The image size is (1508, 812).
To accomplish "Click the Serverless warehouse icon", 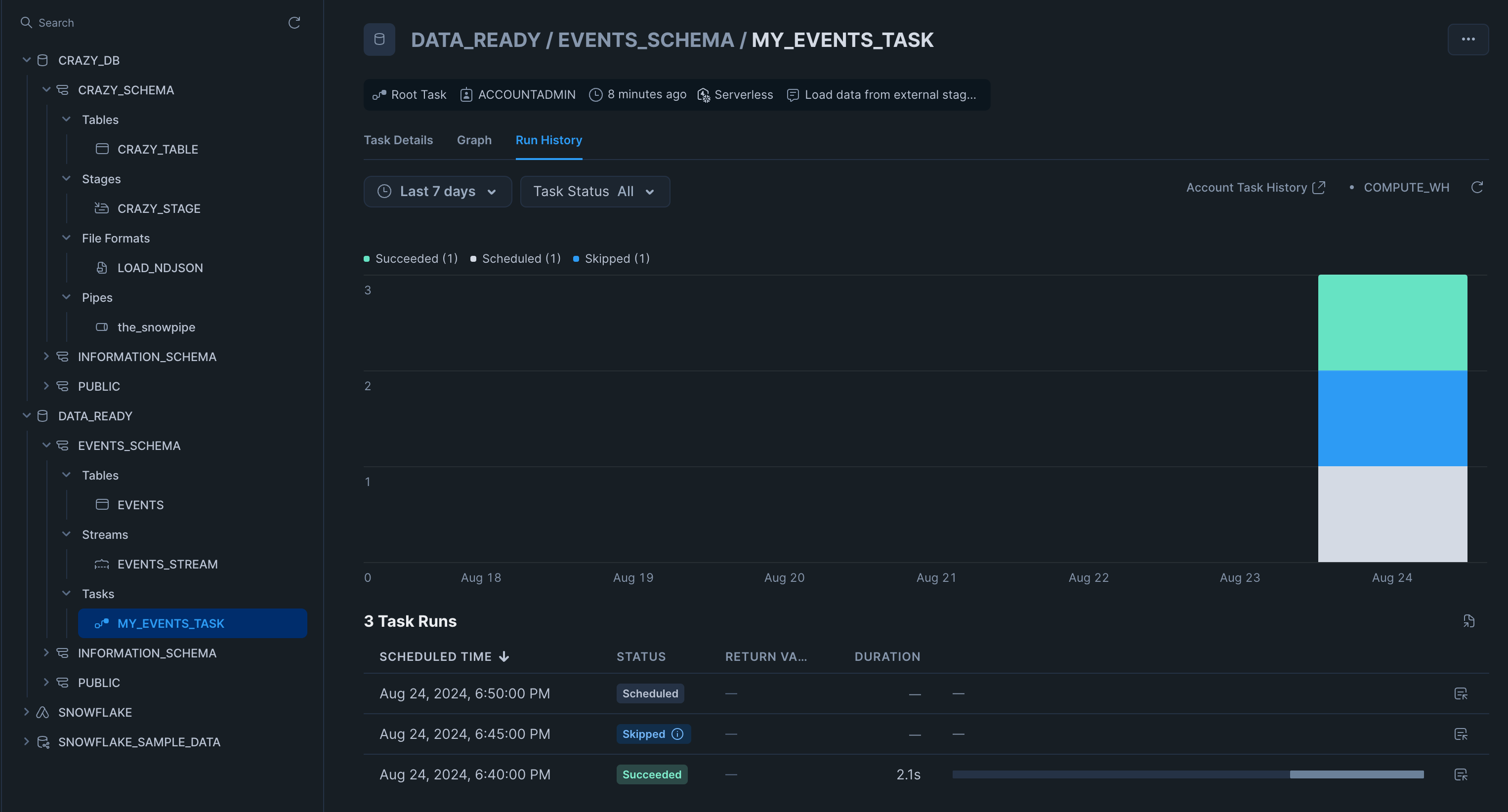I will pos(704,94).
